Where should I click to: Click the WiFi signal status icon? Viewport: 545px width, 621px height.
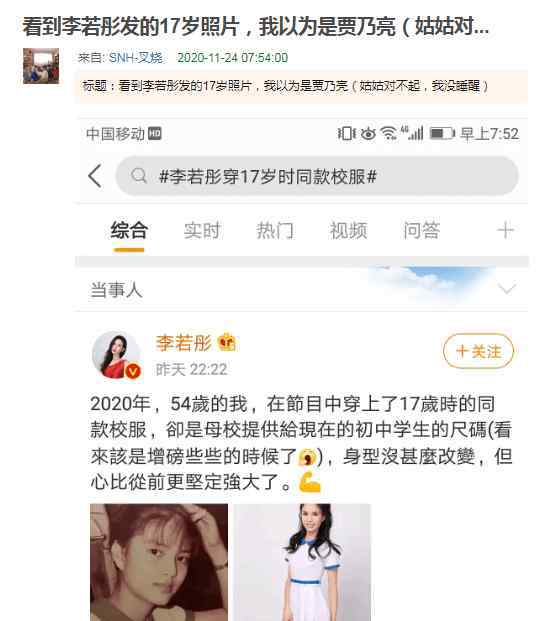pyautogui.click(x=389, y=133)
